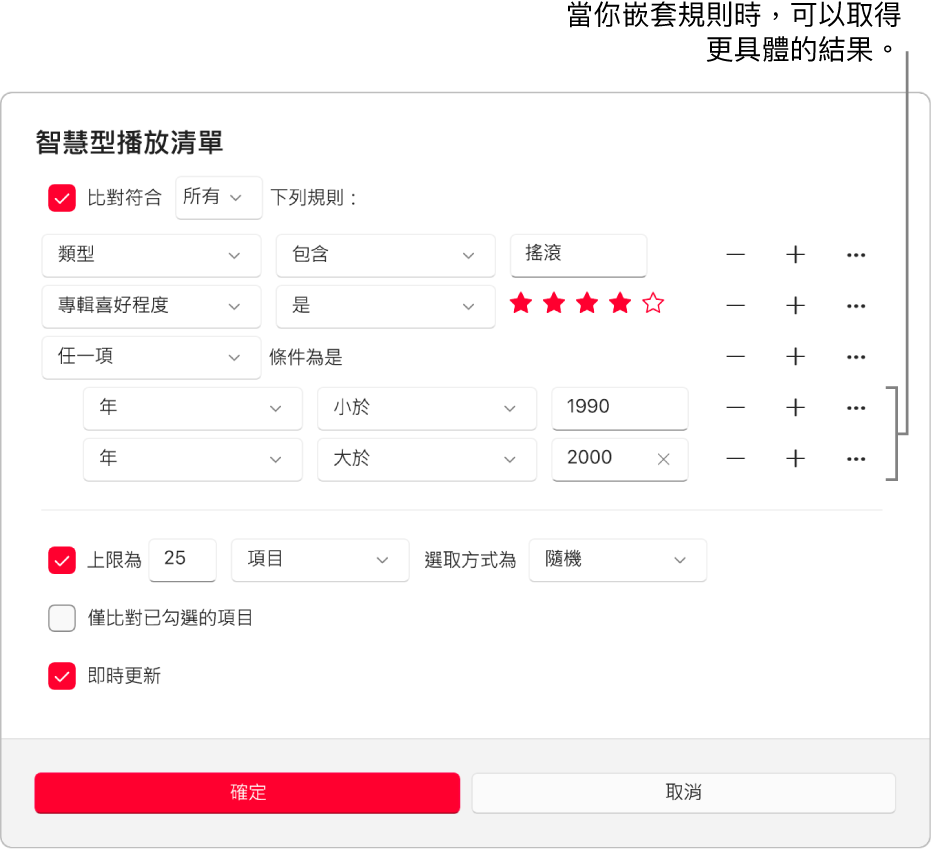The width and height of the screenshot is (934, 849).
Task: Open the 所有 match condition dropdown
Action: [x=218, y=197]
